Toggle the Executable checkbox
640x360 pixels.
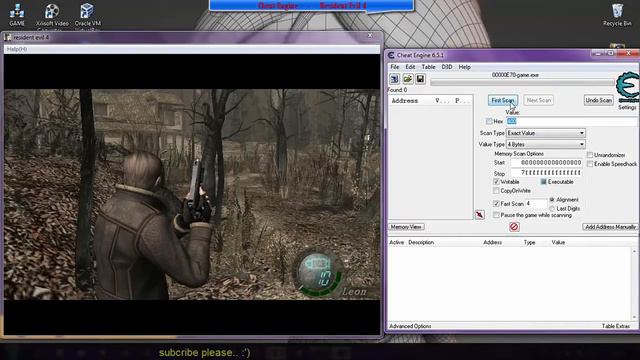coord(544,182)
